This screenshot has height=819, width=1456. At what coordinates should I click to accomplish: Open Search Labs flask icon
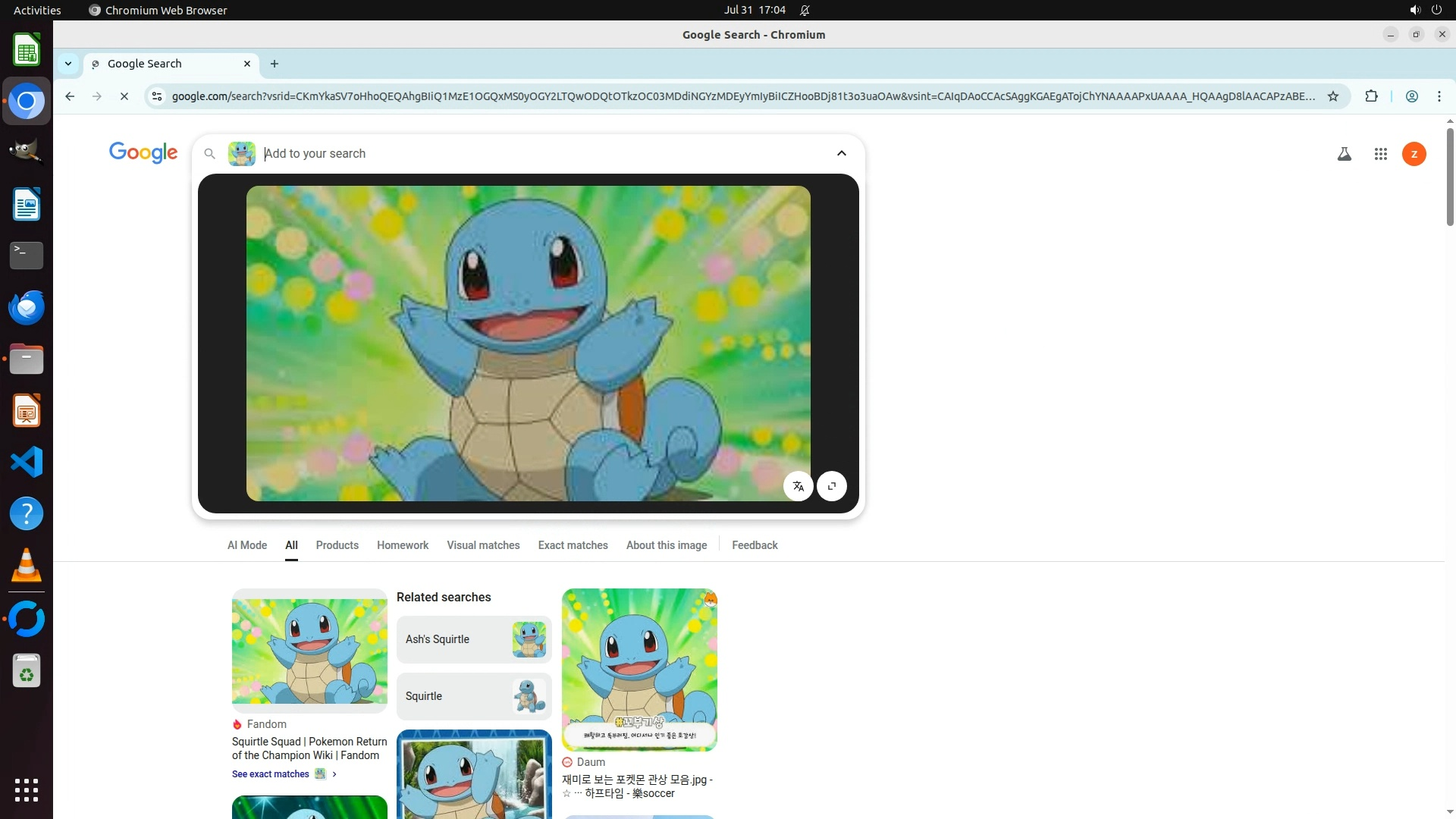click(1344, 154)
